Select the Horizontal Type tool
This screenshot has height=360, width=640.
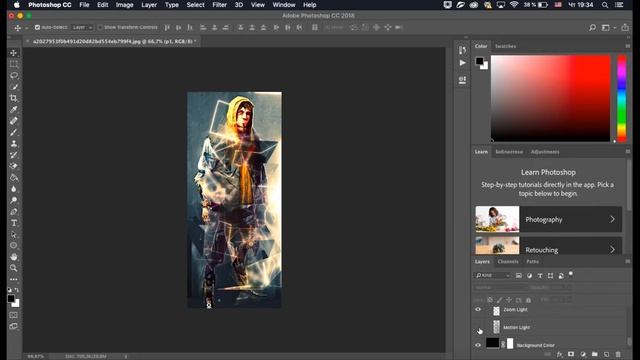[13, 223]
